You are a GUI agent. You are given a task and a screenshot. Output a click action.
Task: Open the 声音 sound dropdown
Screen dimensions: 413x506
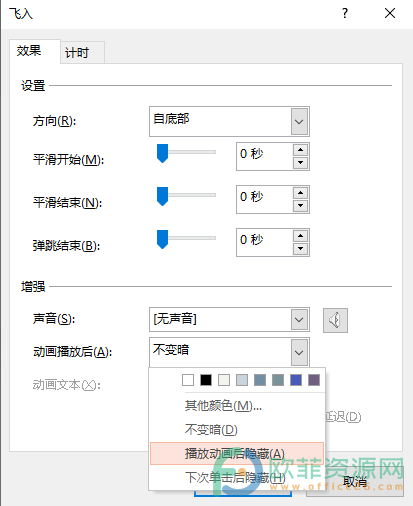299,320
